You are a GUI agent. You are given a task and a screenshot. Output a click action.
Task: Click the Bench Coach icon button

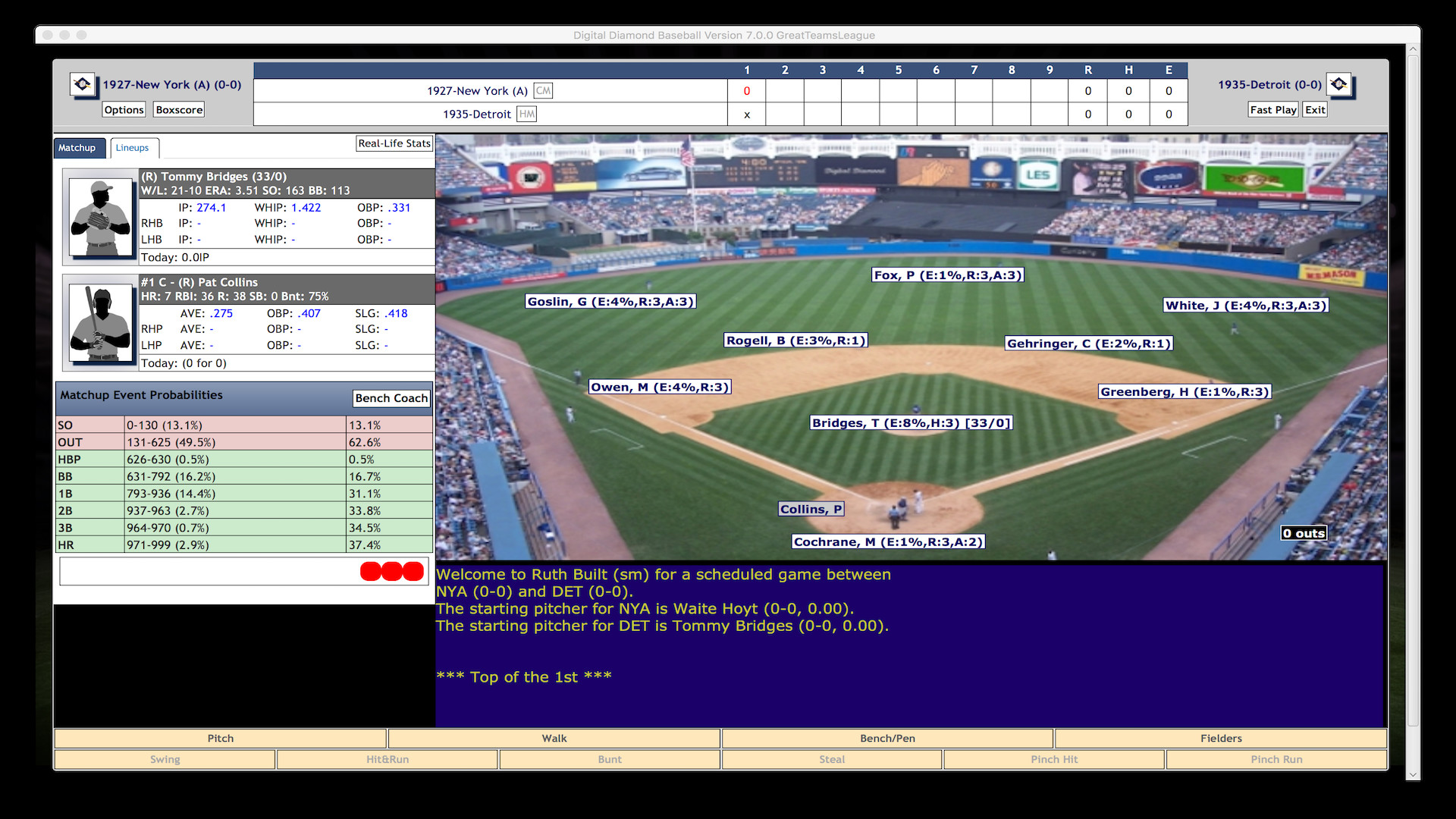point(390,398)
